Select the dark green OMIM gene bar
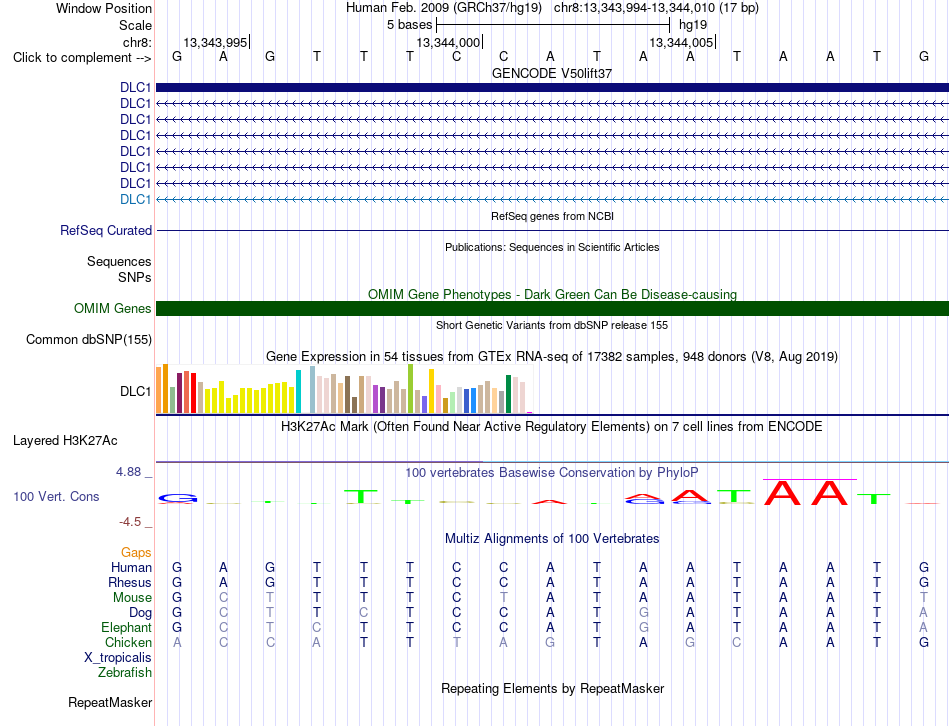The width and height of the screenshot is (950, 726). (x=552, y=308)
